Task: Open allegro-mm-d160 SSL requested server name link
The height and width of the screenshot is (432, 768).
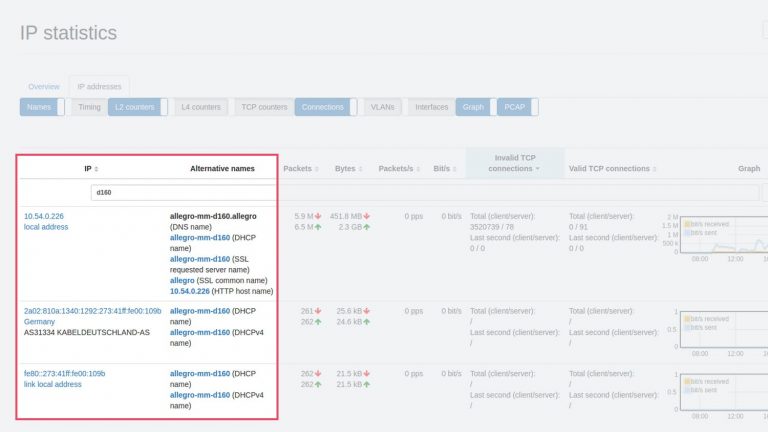Action: coord(200,259)
